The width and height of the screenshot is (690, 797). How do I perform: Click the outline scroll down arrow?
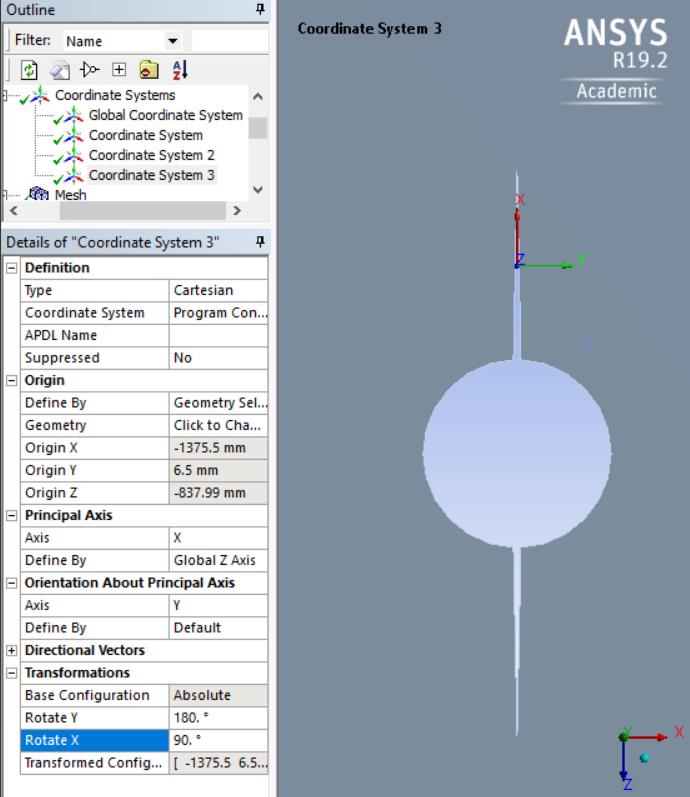pos(258,190)
